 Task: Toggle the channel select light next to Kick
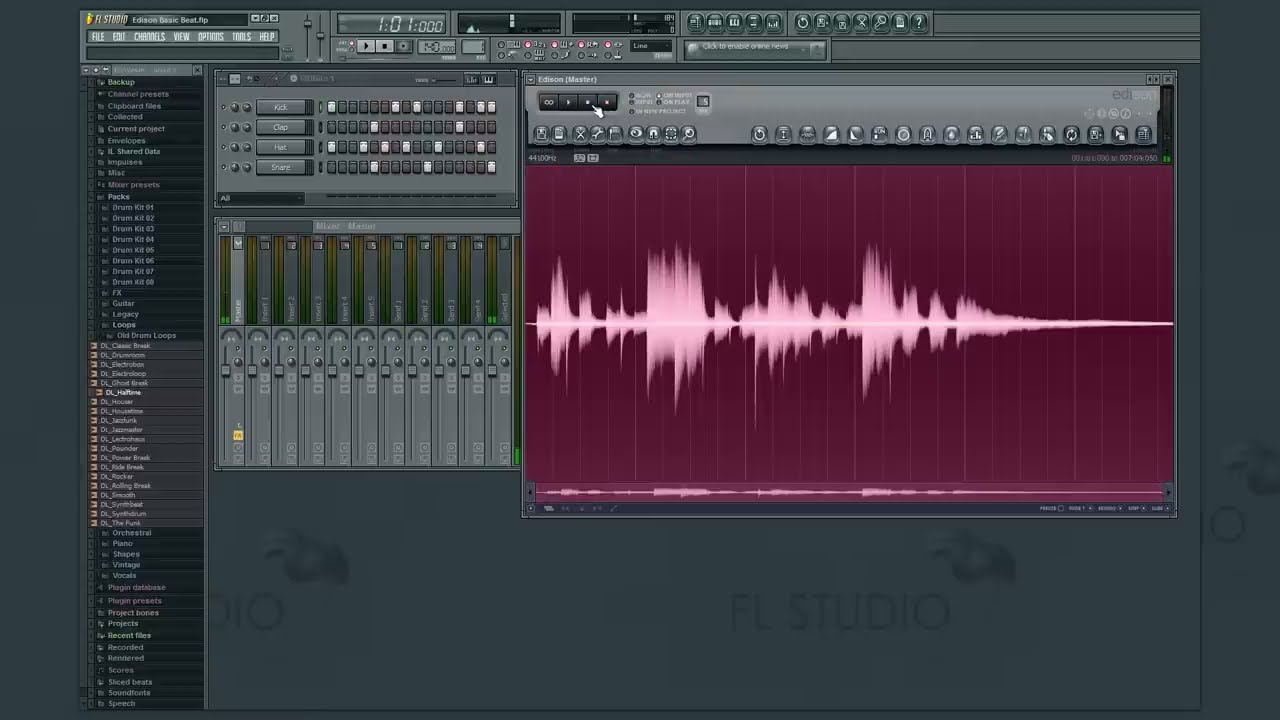click(321, 107)
